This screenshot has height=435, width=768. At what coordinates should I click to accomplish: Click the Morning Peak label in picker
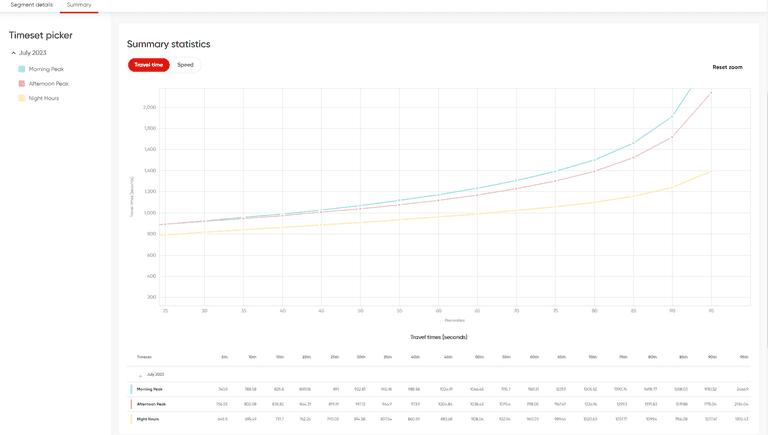click(x=46, y=69)
